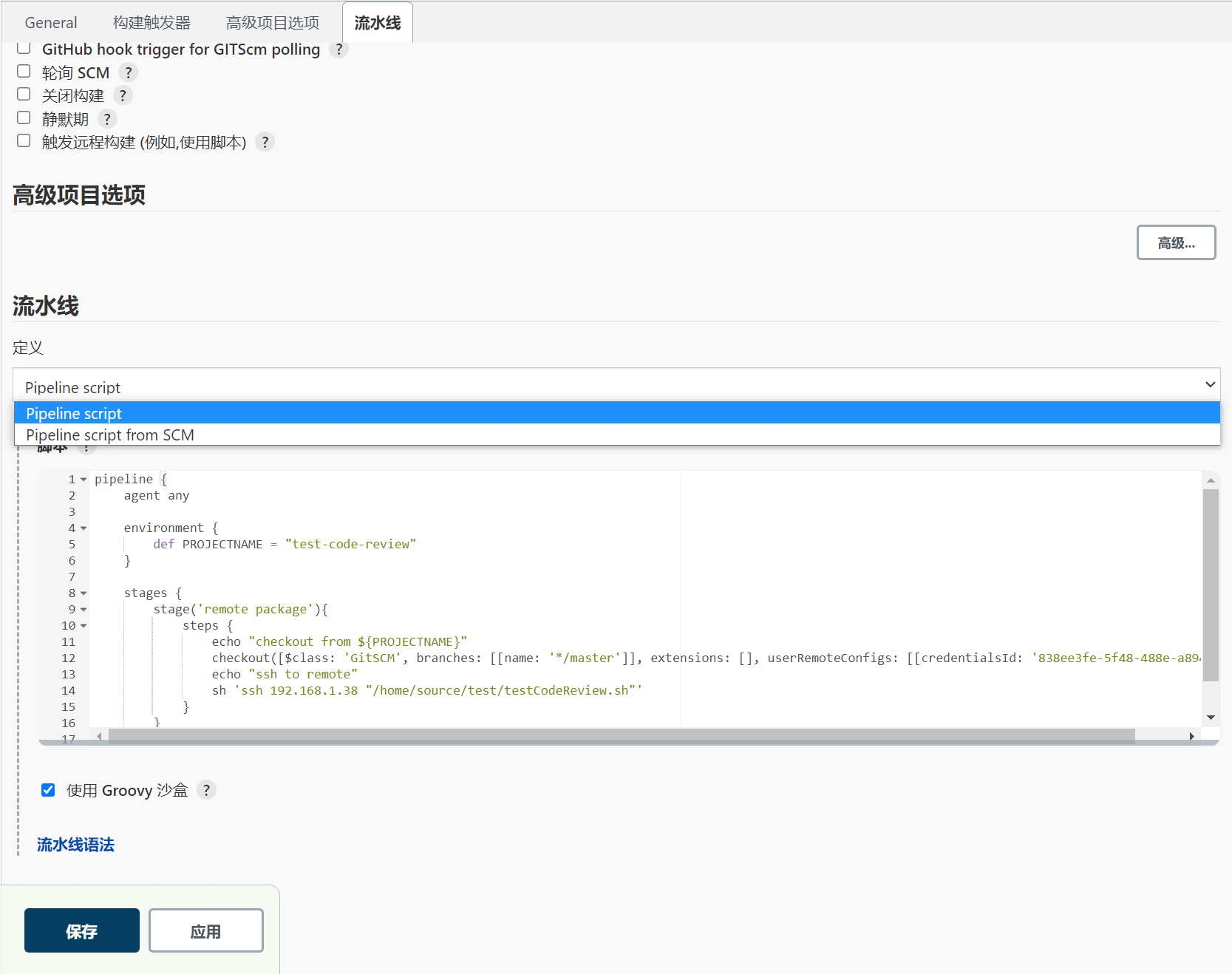1232x974 pixels.
Task: Fold code at line 9 stage block
Action: pyautogui.click(x=84, y=610)
